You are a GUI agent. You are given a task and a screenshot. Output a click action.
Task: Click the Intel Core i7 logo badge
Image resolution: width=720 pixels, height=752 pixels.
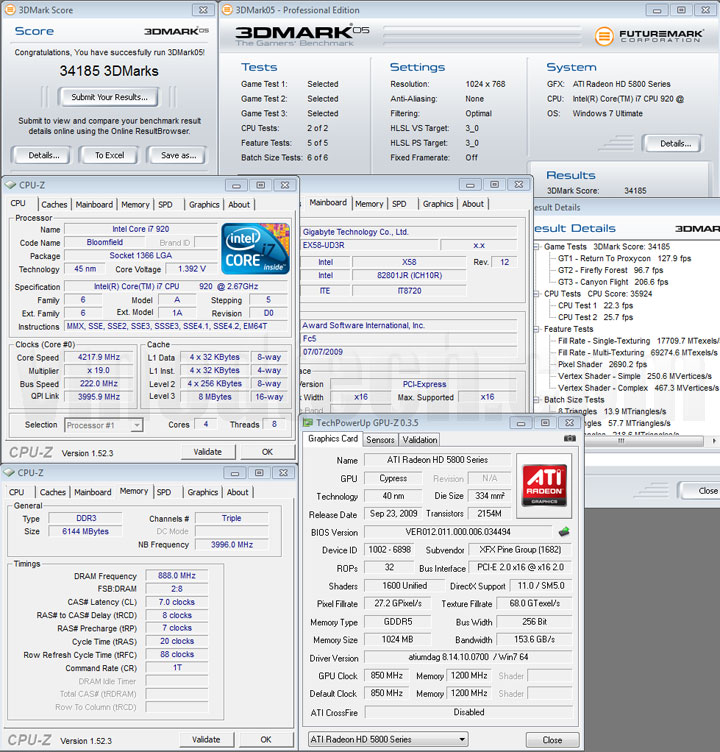255,249
